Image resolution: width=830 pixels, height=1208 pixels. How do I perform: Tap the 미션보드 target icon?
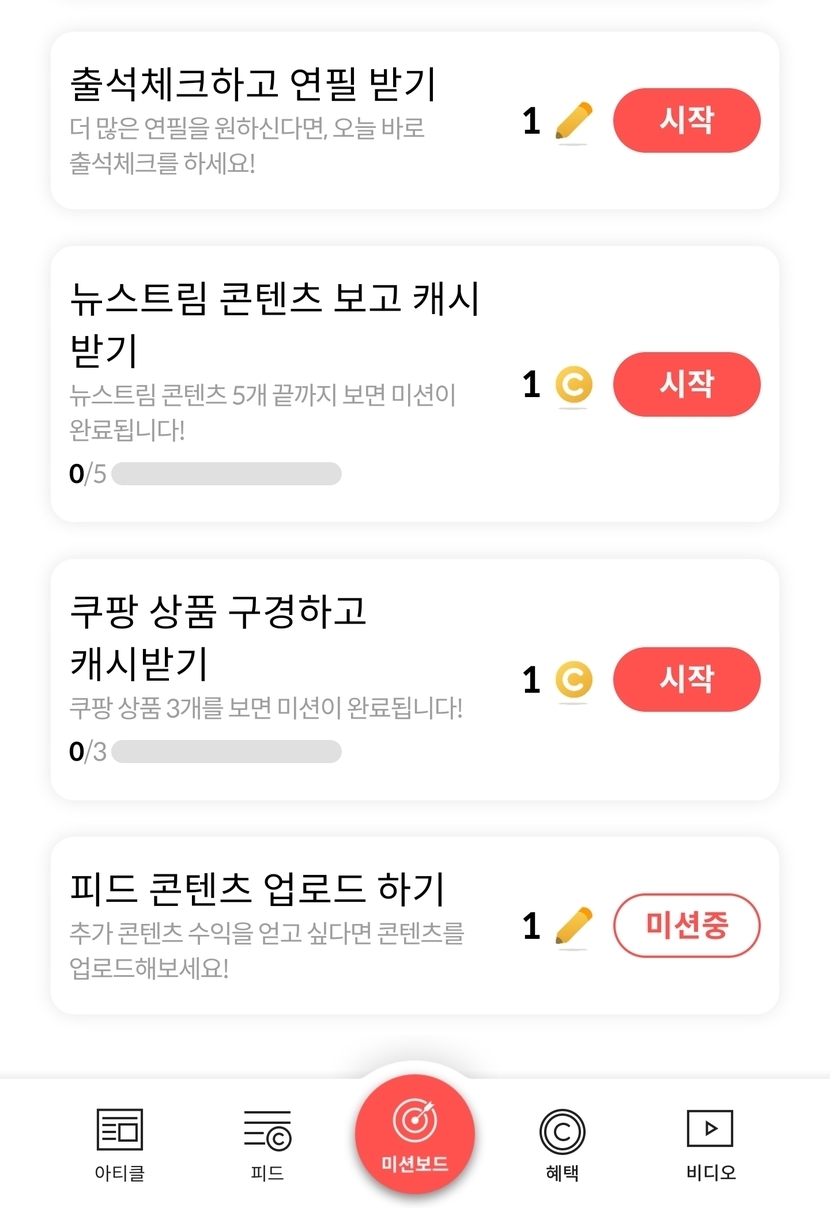coord(415,1120)
